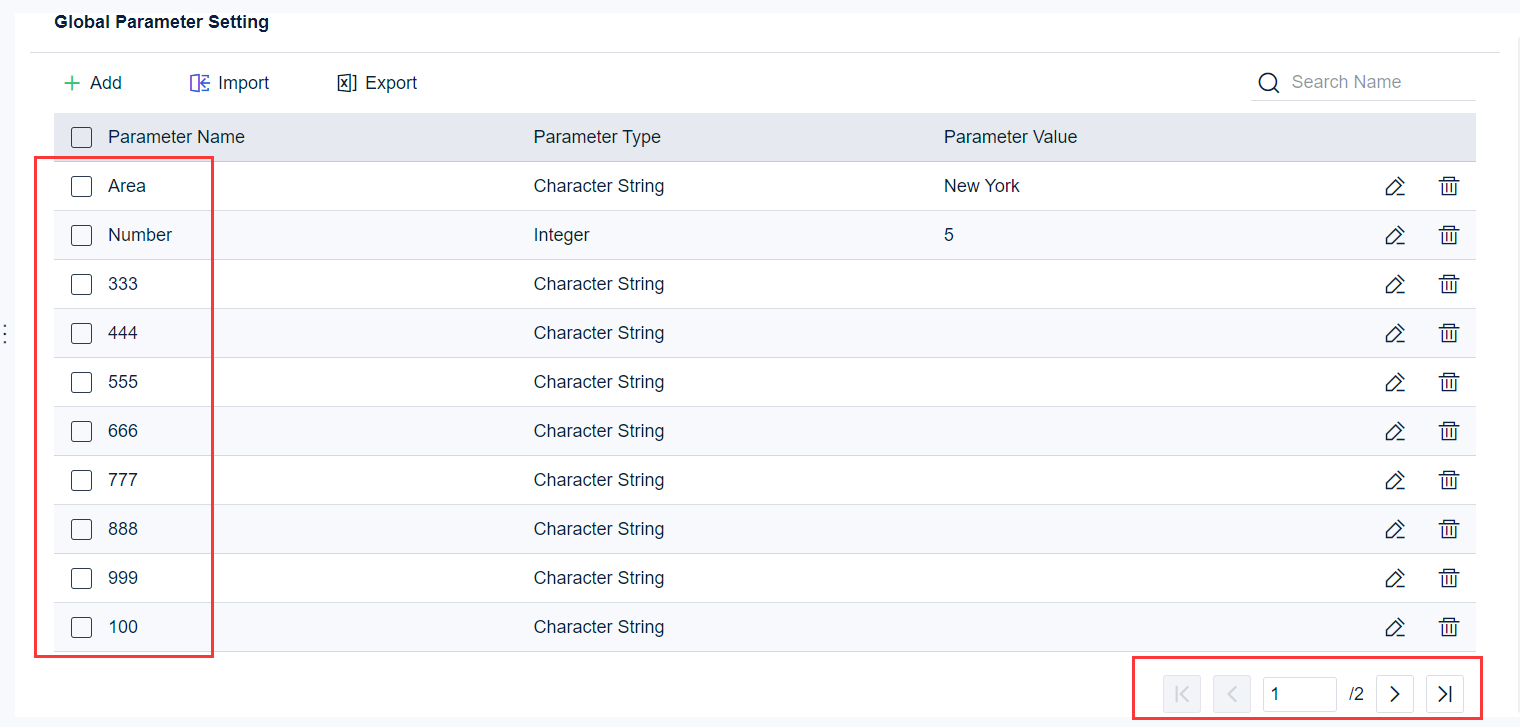Jump to the last page of parameters
Image resolution: width=1520 pixels, height=727 pixels.
(1444, 693)
